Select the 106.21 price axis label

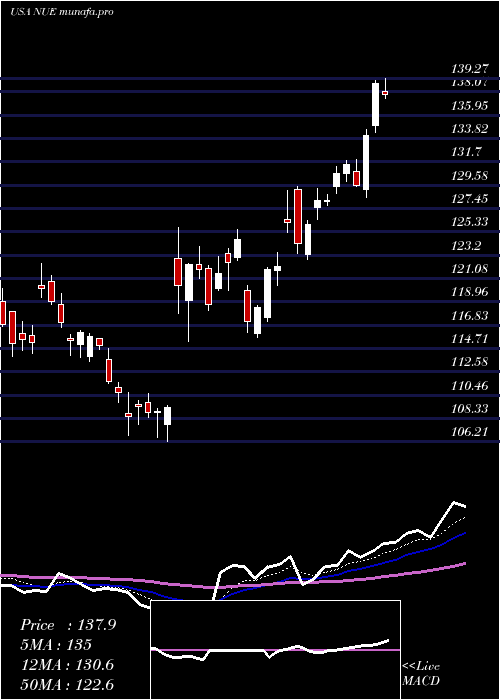point(470,432)
